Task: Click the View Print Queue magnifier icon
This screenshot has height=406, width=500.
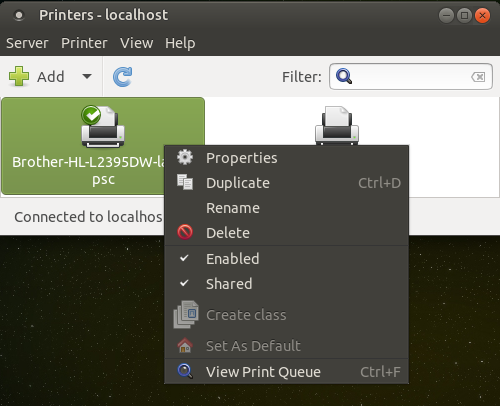Action: pyautogui.click(x=185, y=371)
